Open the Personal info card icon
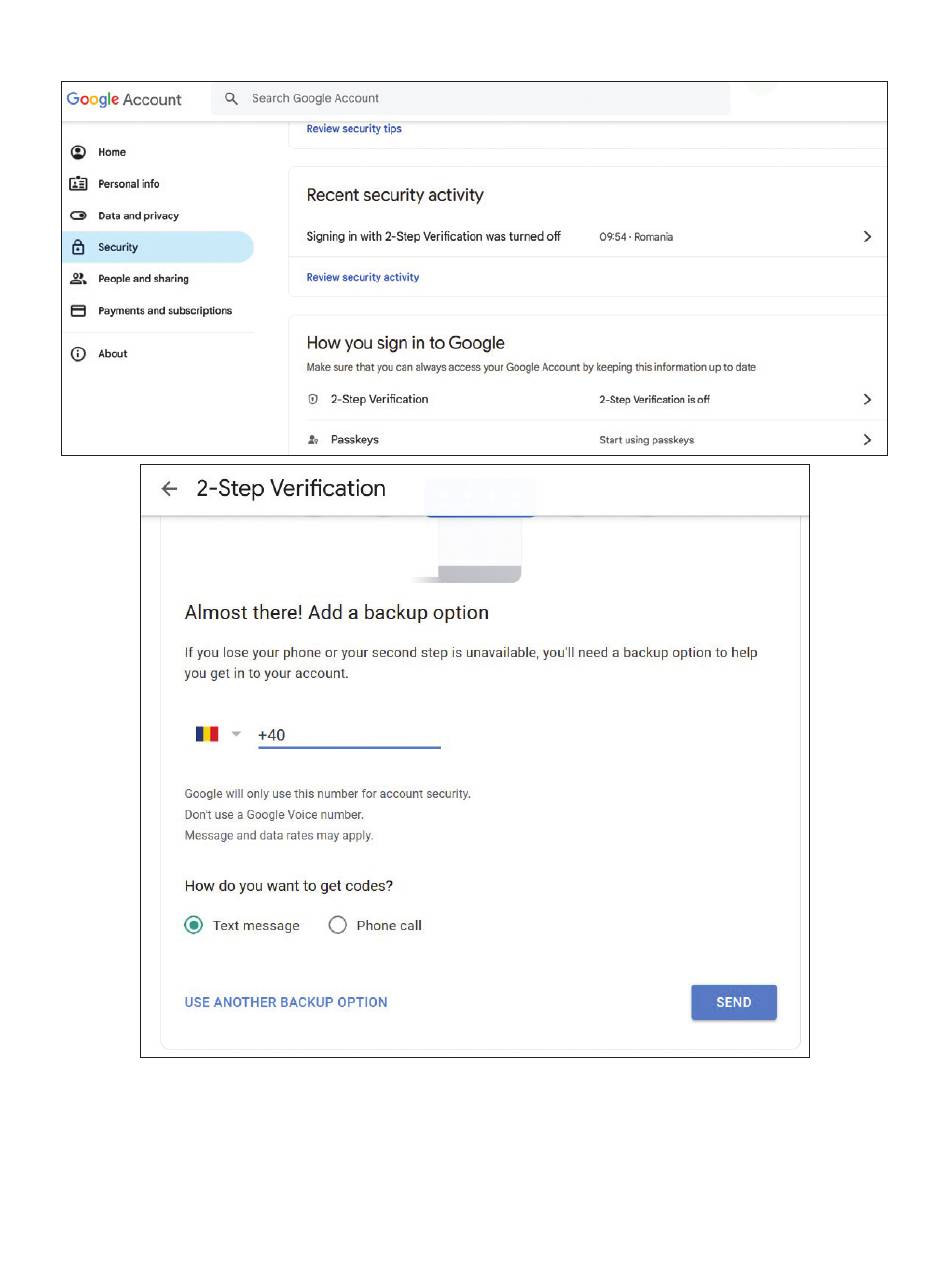 78,184
